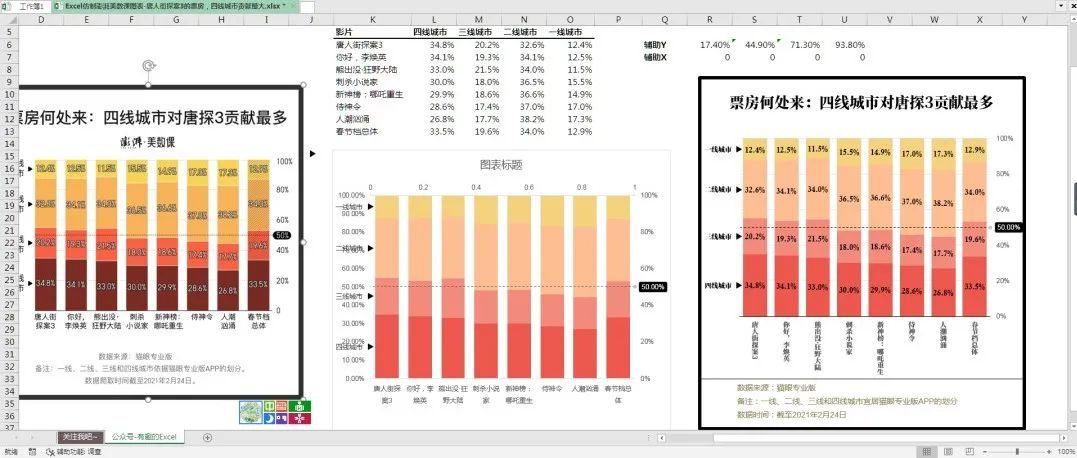Click the zoom out minus button
This screenshot has height=458, width=1077.
click(x=984, y=451)
